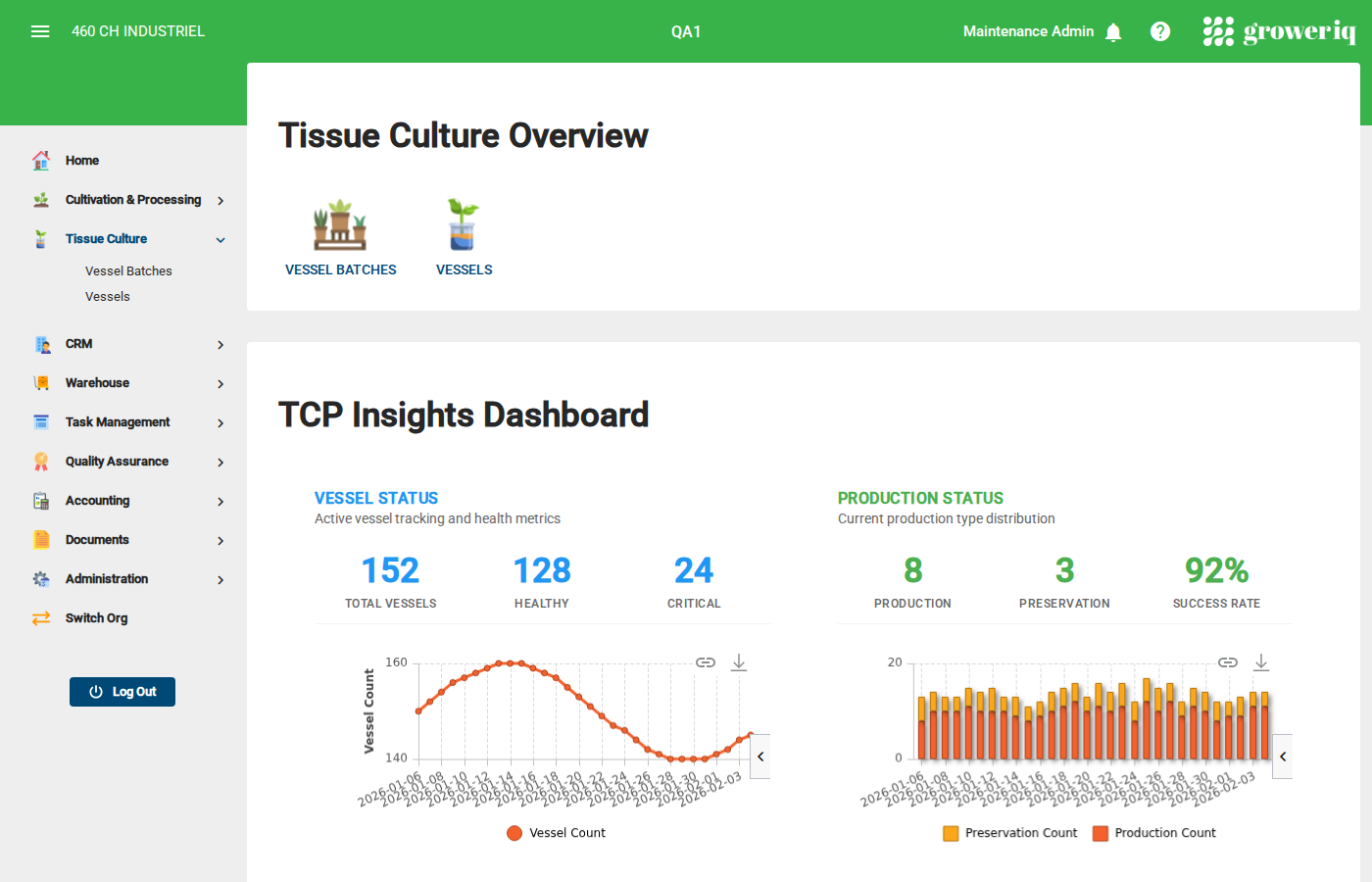Select the Quality Assurance ribbon icon

pyautogui.click(x=41, y=461)
